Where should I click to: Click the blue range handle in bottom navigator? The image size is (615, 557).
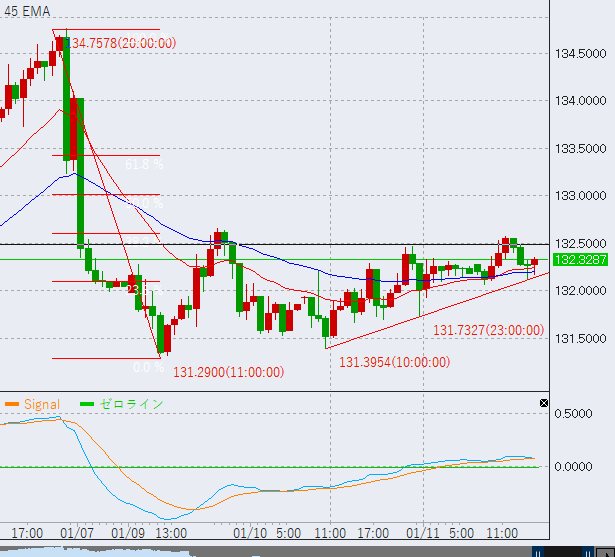click(538, 551)
